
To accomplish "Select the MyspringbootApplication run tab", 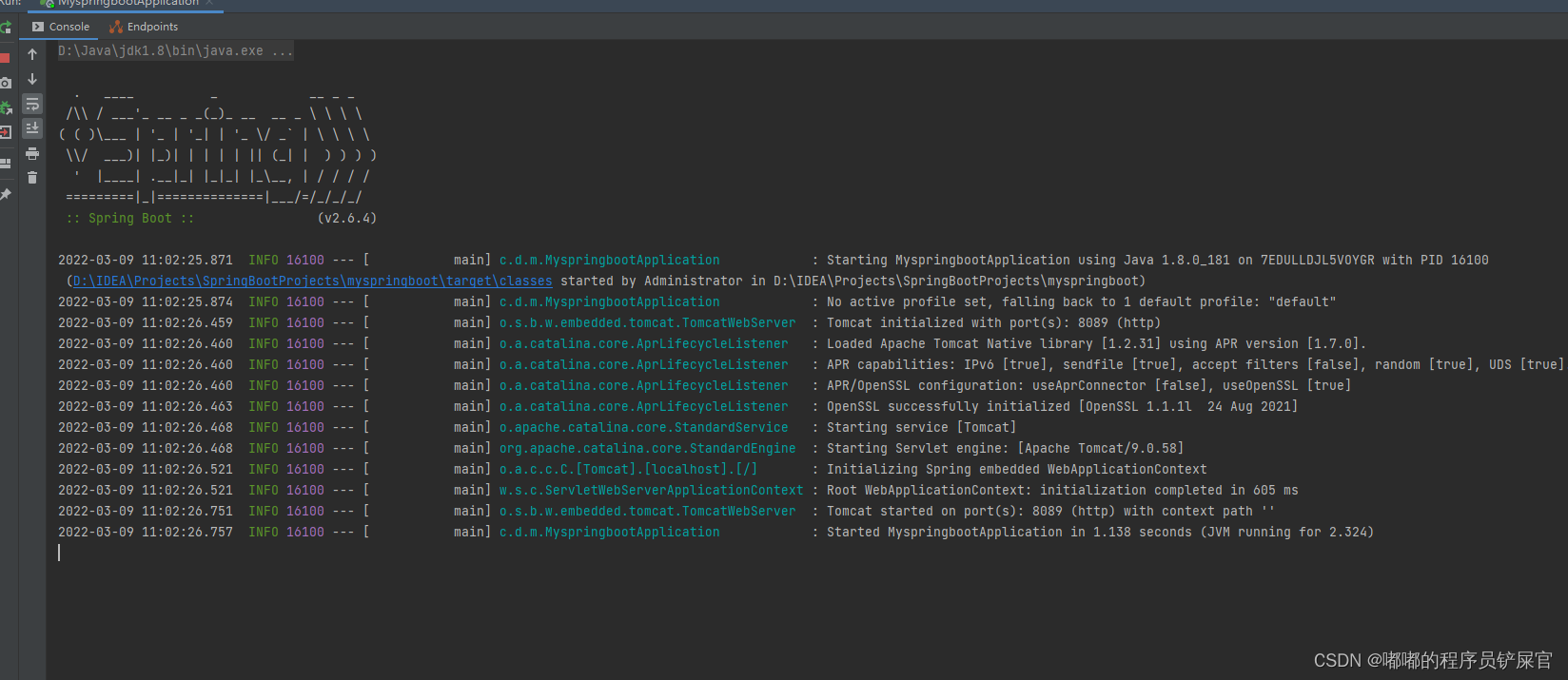I will click(x=127, y=4).
